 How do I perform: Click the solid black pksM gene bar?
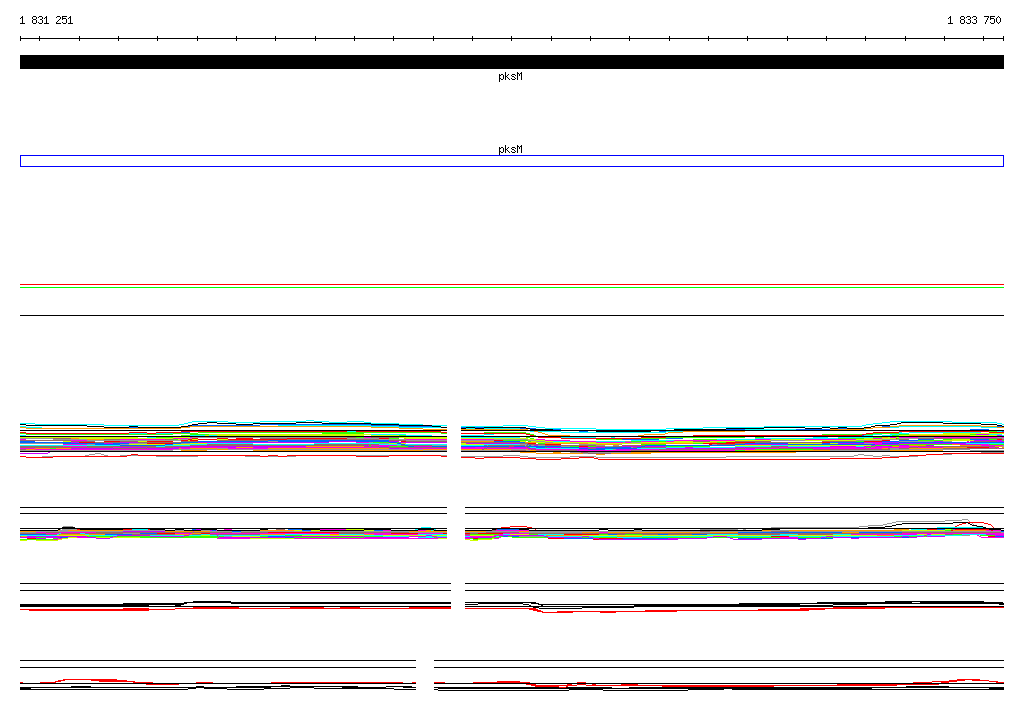(x=511, y=62)
